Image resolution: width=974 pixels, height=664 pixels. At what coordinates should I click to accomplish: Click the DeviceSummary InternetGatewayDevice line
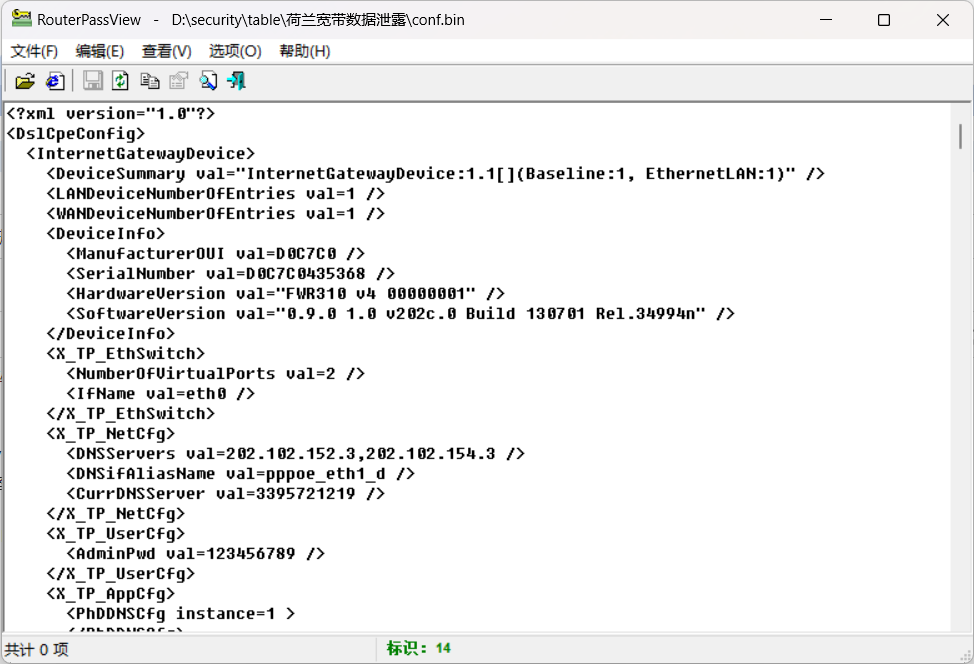(435, 173)
